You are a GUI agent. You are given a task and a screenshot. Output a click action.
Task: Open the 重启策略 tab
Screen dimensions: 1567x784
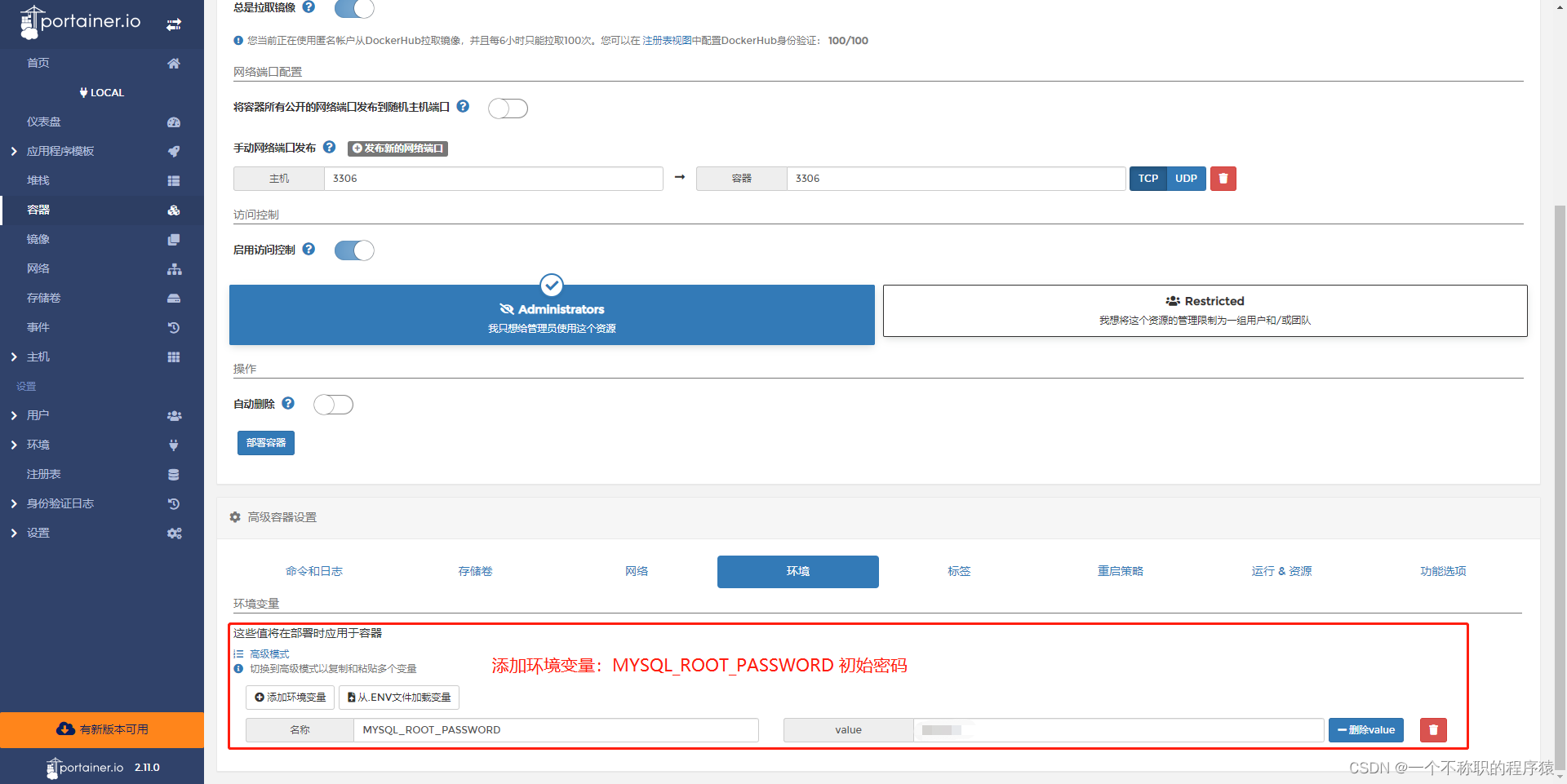tap(1120, 571)
